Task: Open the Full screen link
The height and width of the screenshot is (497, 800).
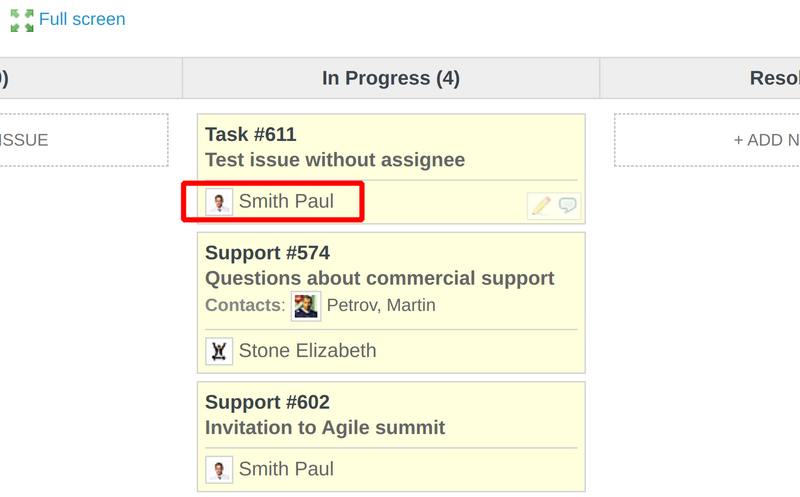Action: click(x=82, y=20)
